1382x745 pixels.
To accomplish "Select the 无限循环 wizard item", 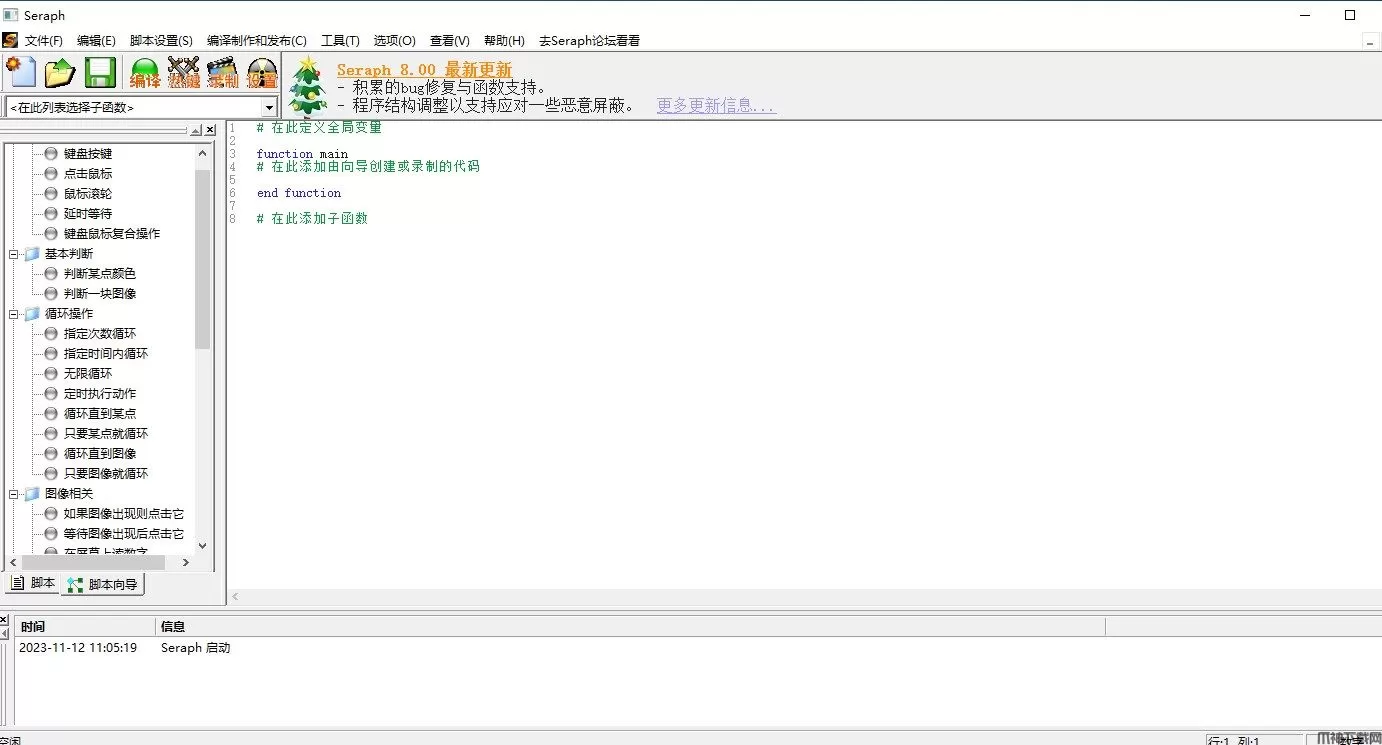I will pos(88,373).
